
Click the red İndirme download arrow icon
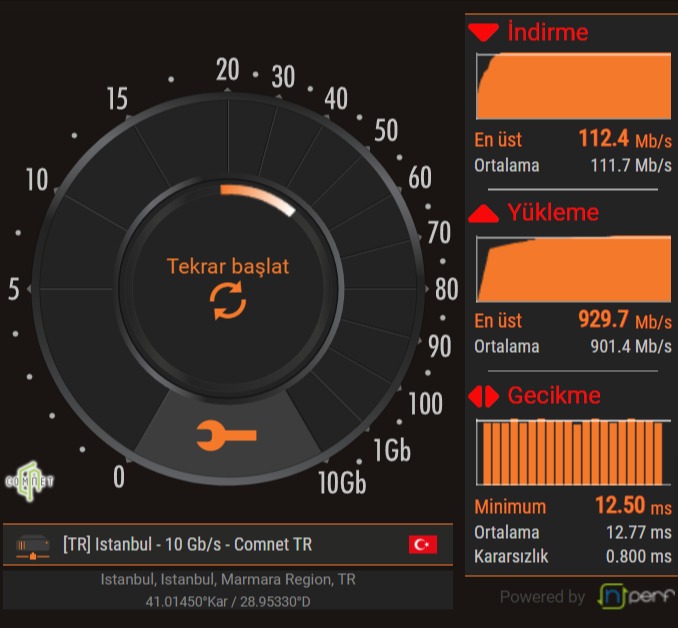click(x=483, y=33)
